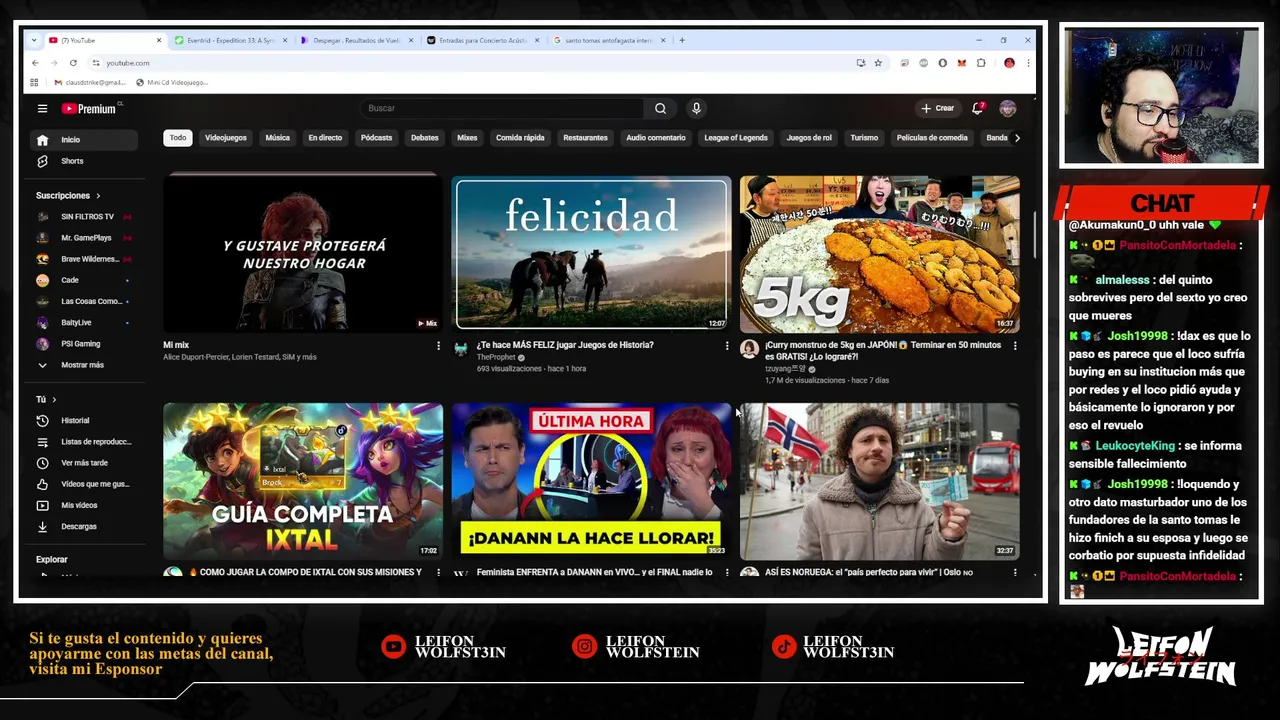Open the new tab plus button

[682, 40]
